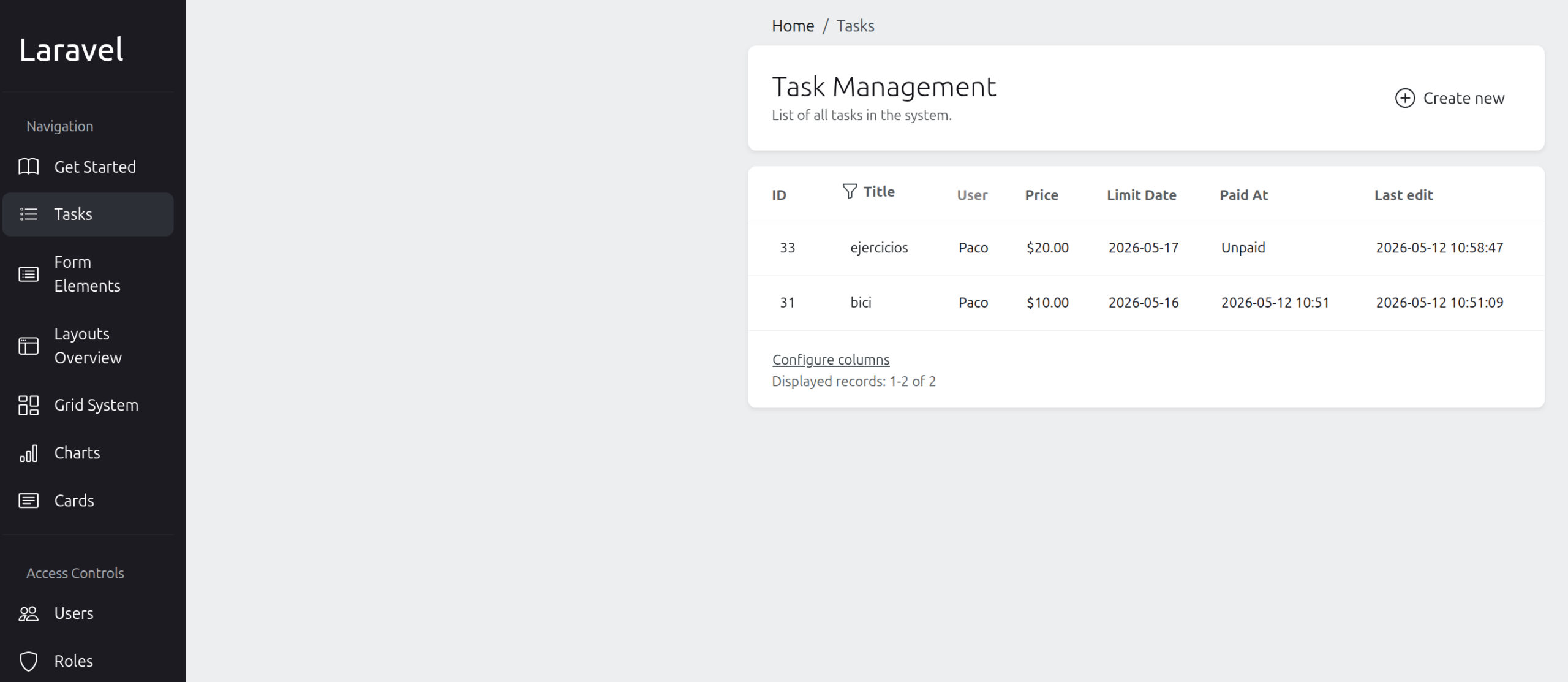Click the Get Started book icon
Image resolution: width=1568 pixels, height=682 pixels.
click(28, 167)
